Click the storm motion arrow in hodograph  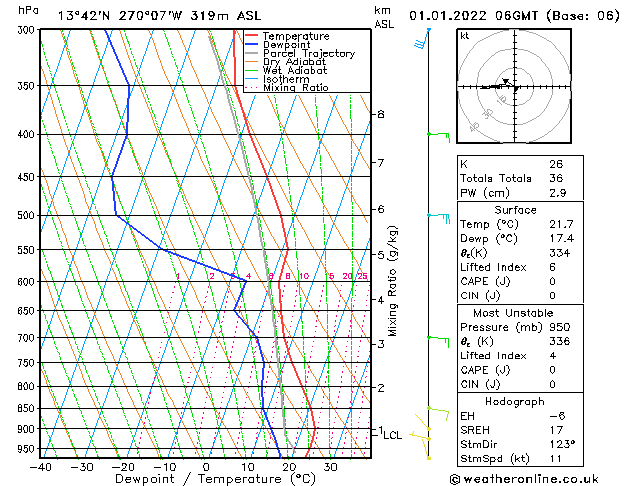click(506, 82)
